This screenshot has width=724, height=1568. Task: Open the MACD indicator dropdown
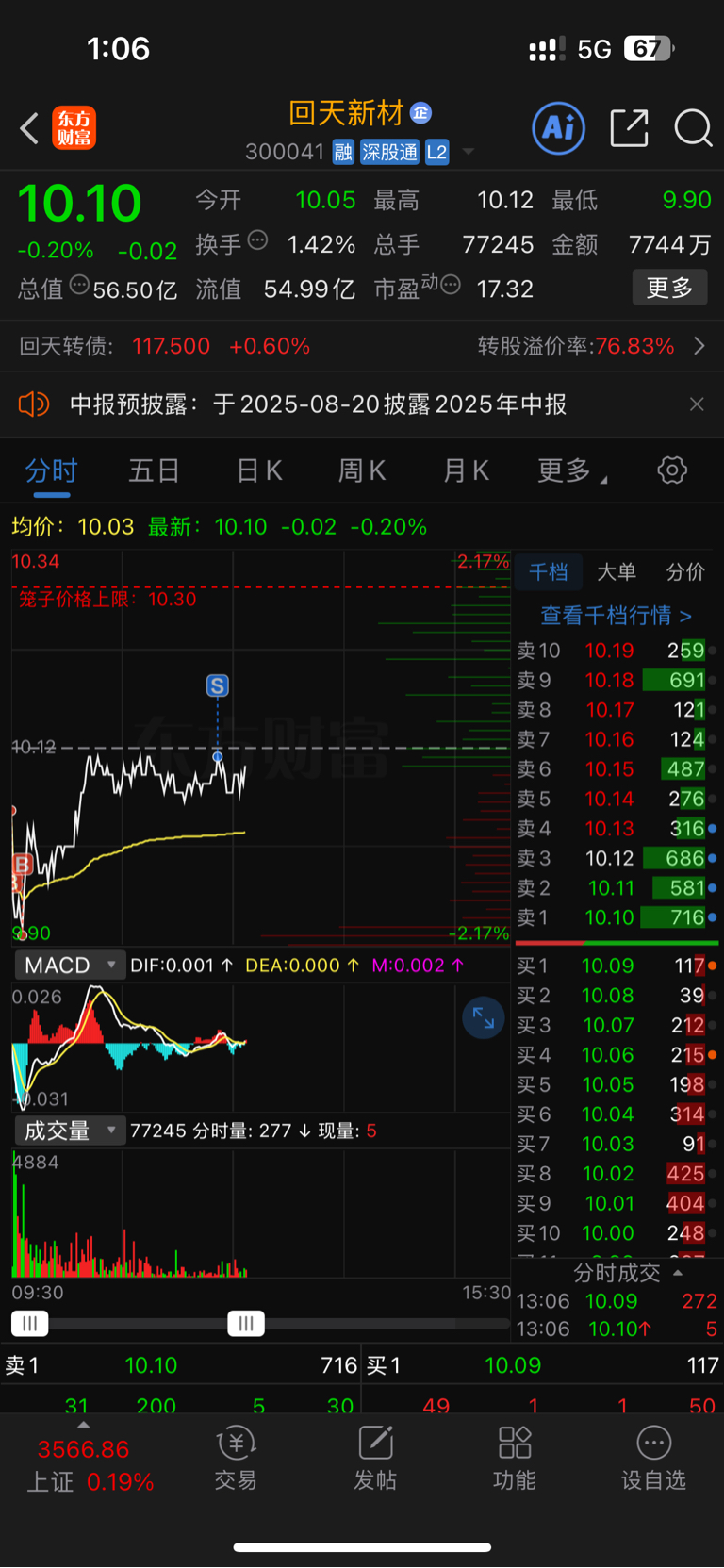pos(70,965)
